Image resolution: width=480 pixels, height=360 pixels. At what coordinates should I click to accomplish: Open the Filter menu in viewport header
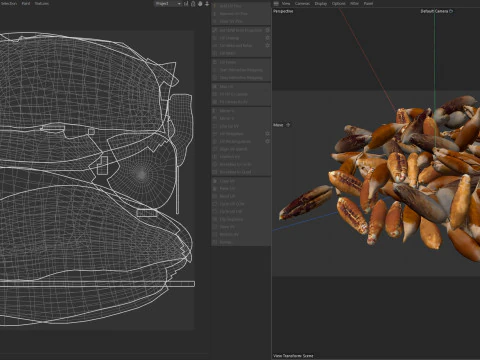pyautogui.click(x=354, y=3)
